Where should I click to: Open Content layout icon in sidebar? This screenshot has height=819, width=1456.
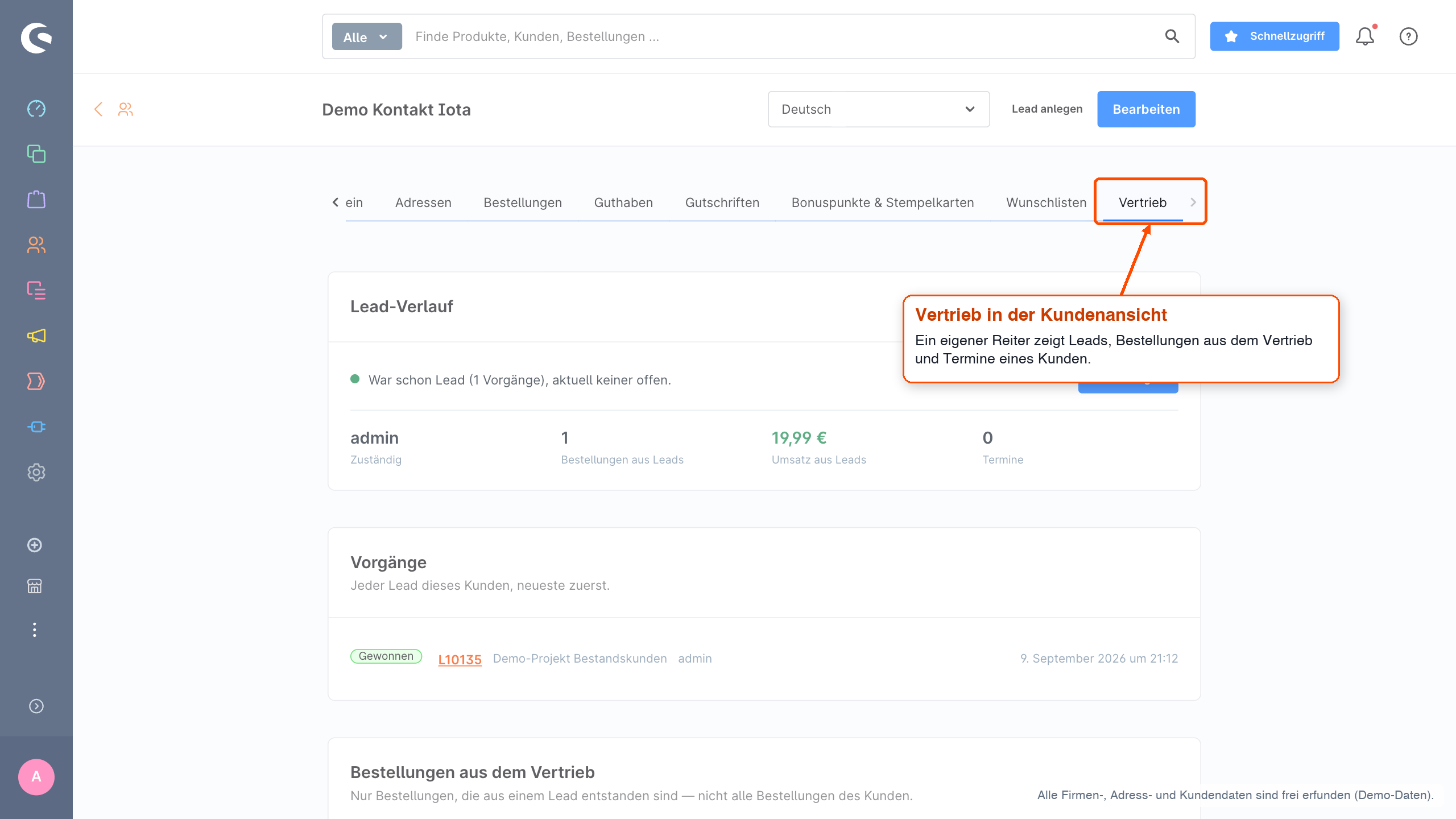coord(36,291)
